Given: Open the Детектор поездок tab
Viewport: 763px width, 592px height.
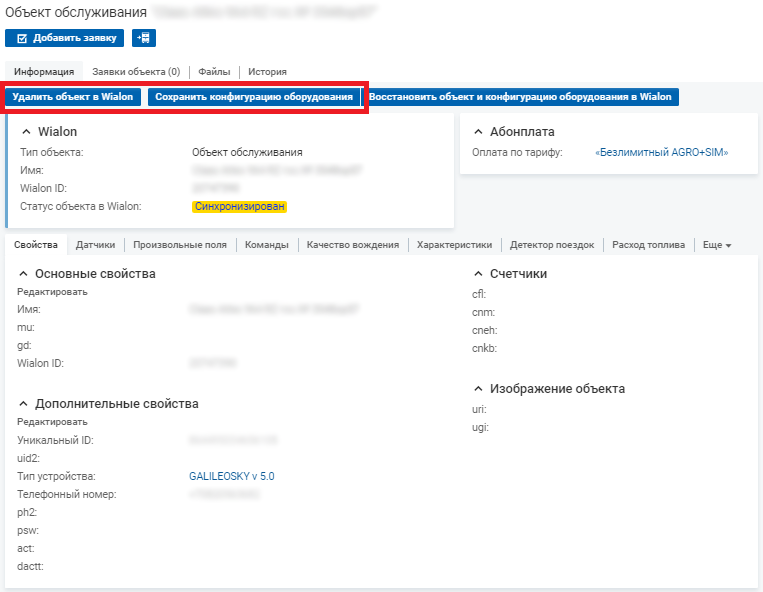Looking at the screenshot, I should (x=552, y=245).
